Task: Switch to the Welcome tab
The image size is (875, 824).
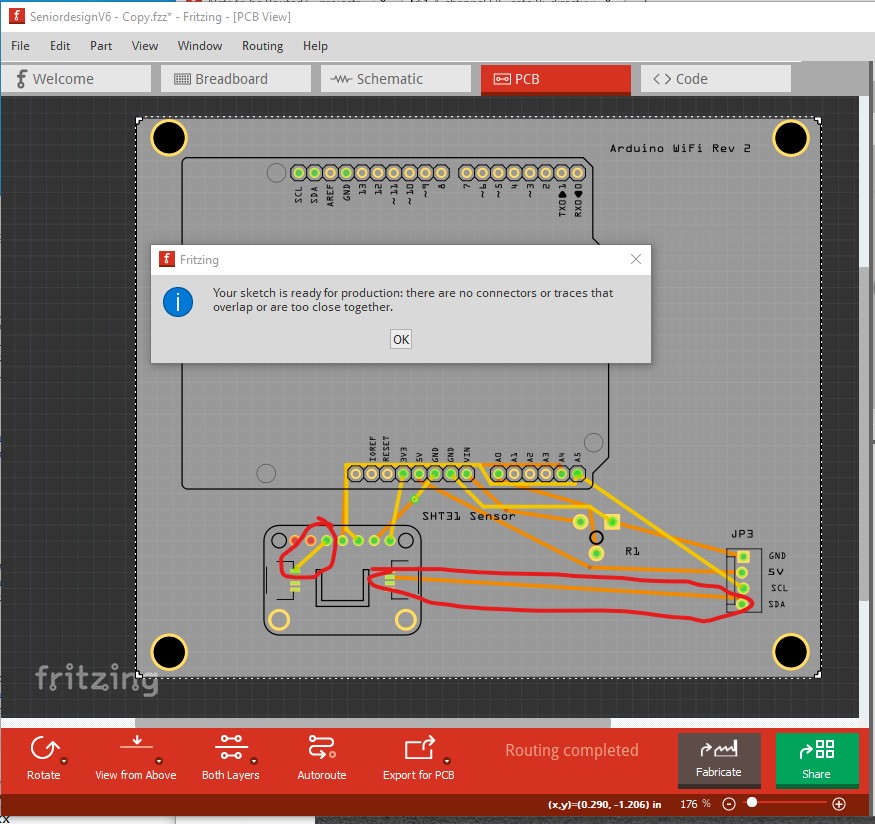Action: pyautogui.click(x=76, y=79)
